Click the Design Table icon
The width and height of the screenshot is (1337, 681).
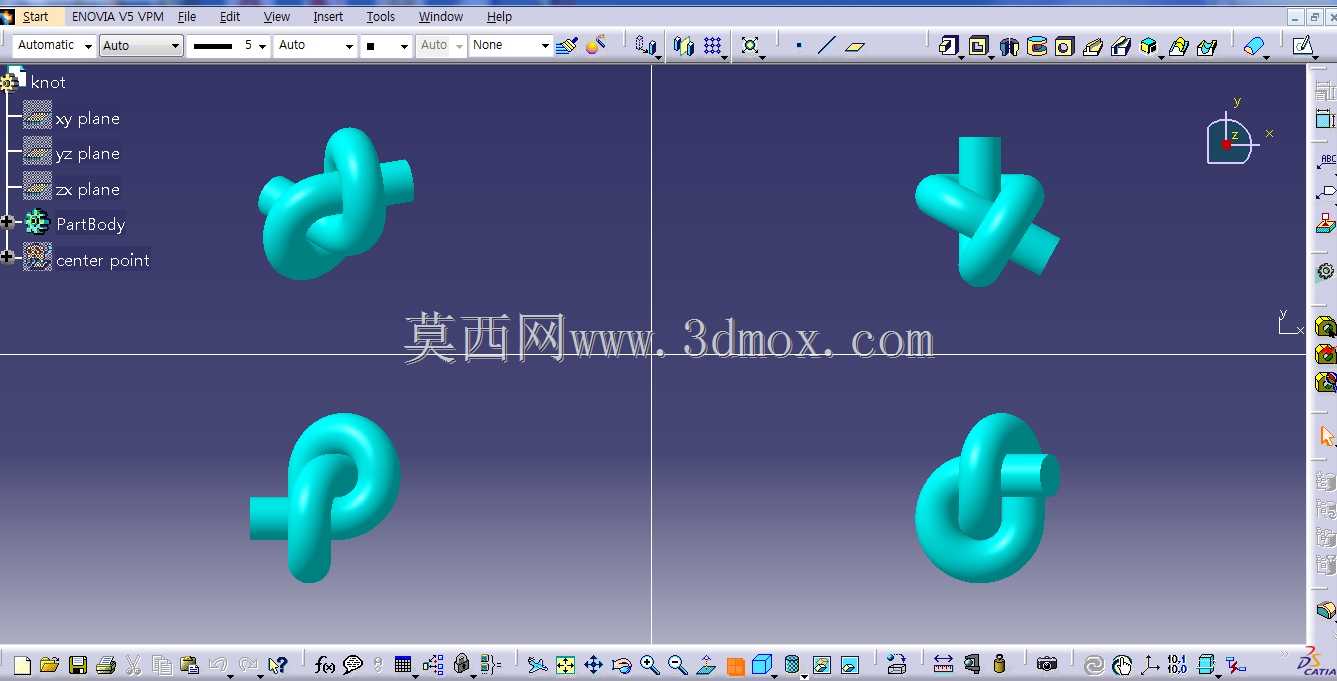pos(403,665)
